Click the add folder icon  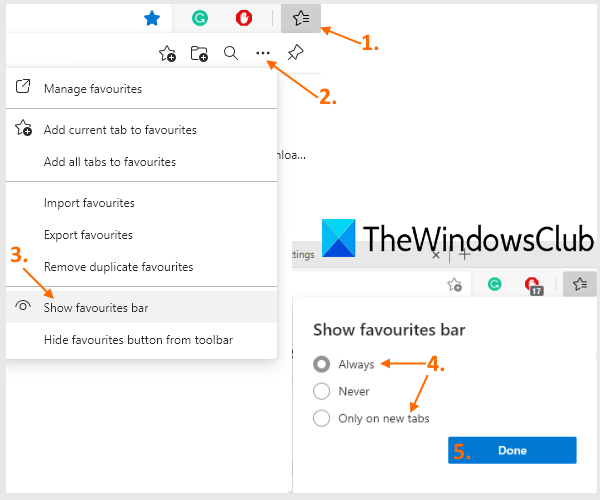[199, 54]
